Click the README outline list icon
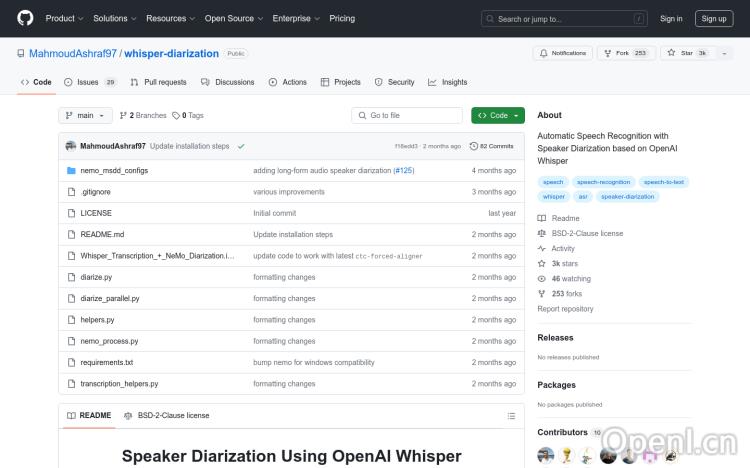Viewport: 750px width, 468px height. tap(511, 415)
